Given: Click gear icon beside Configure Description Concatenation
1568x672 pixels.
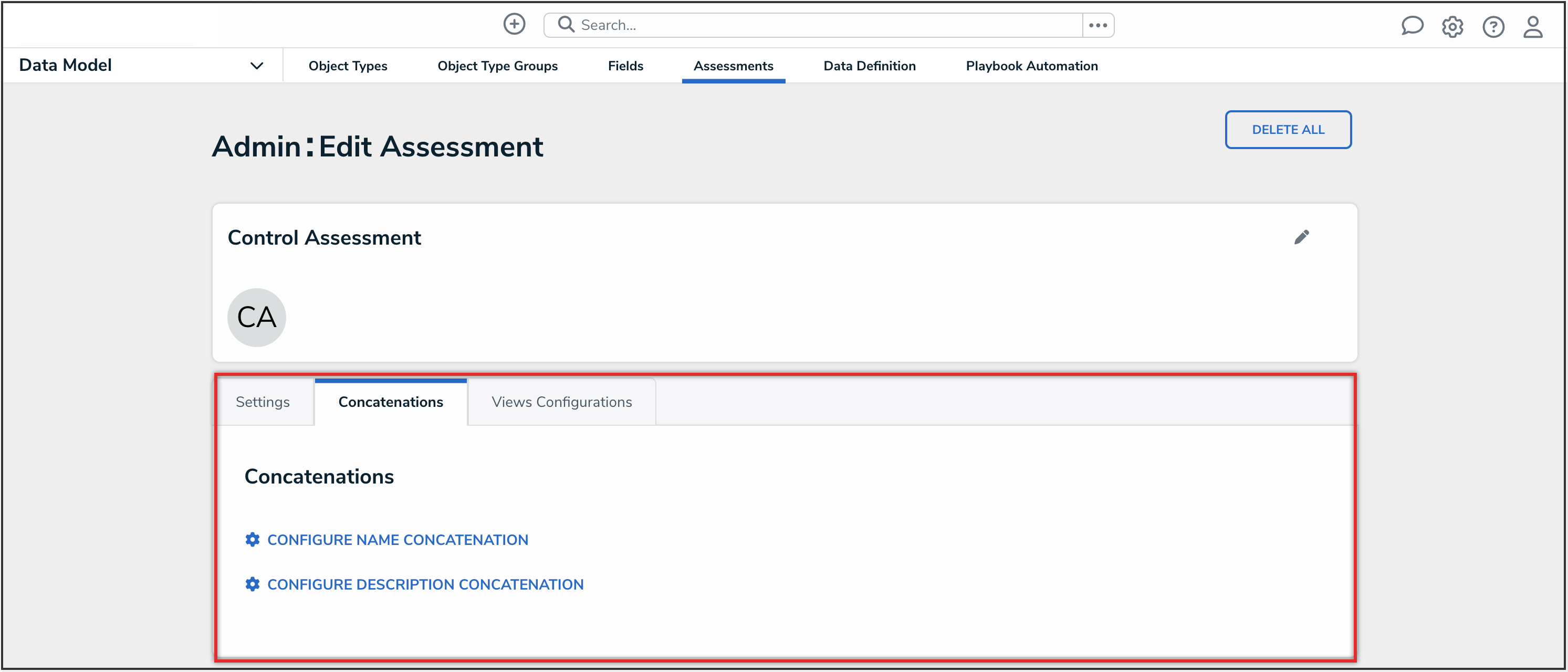Looking at the screenshot, I should (x=252, y=584).
